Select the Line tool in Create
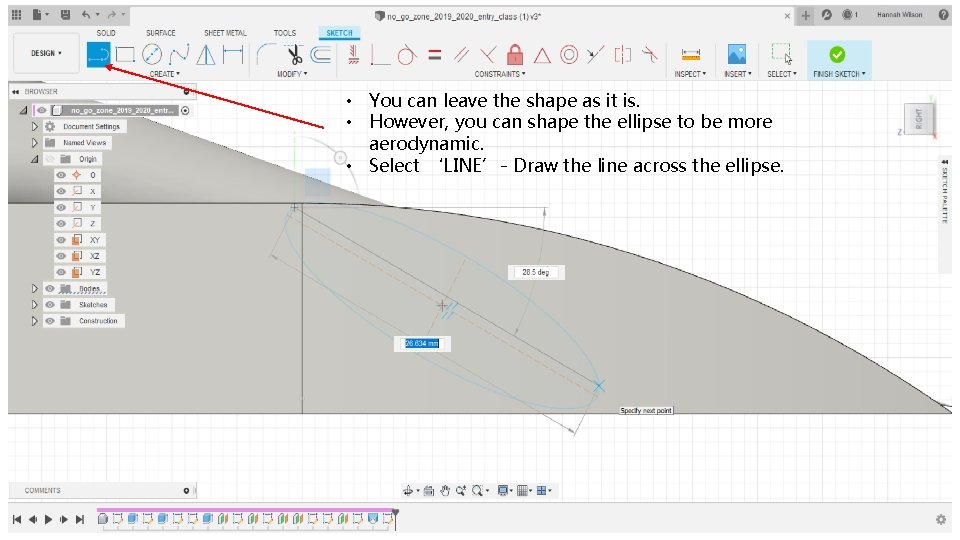The image size is (960, 540). (x=99, y=54)
